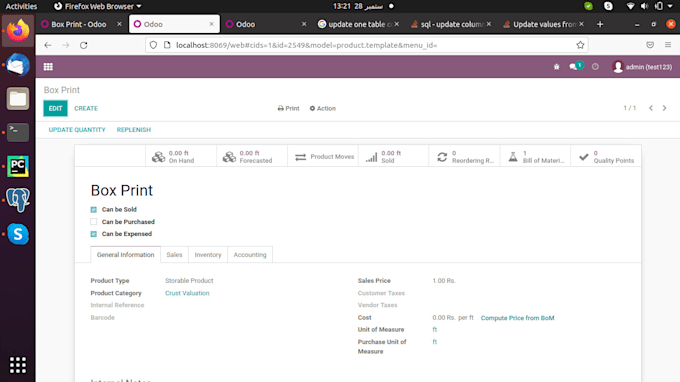Switch to update one table browser tab
This screenshot has width=680, height=382.
[359, 24]
